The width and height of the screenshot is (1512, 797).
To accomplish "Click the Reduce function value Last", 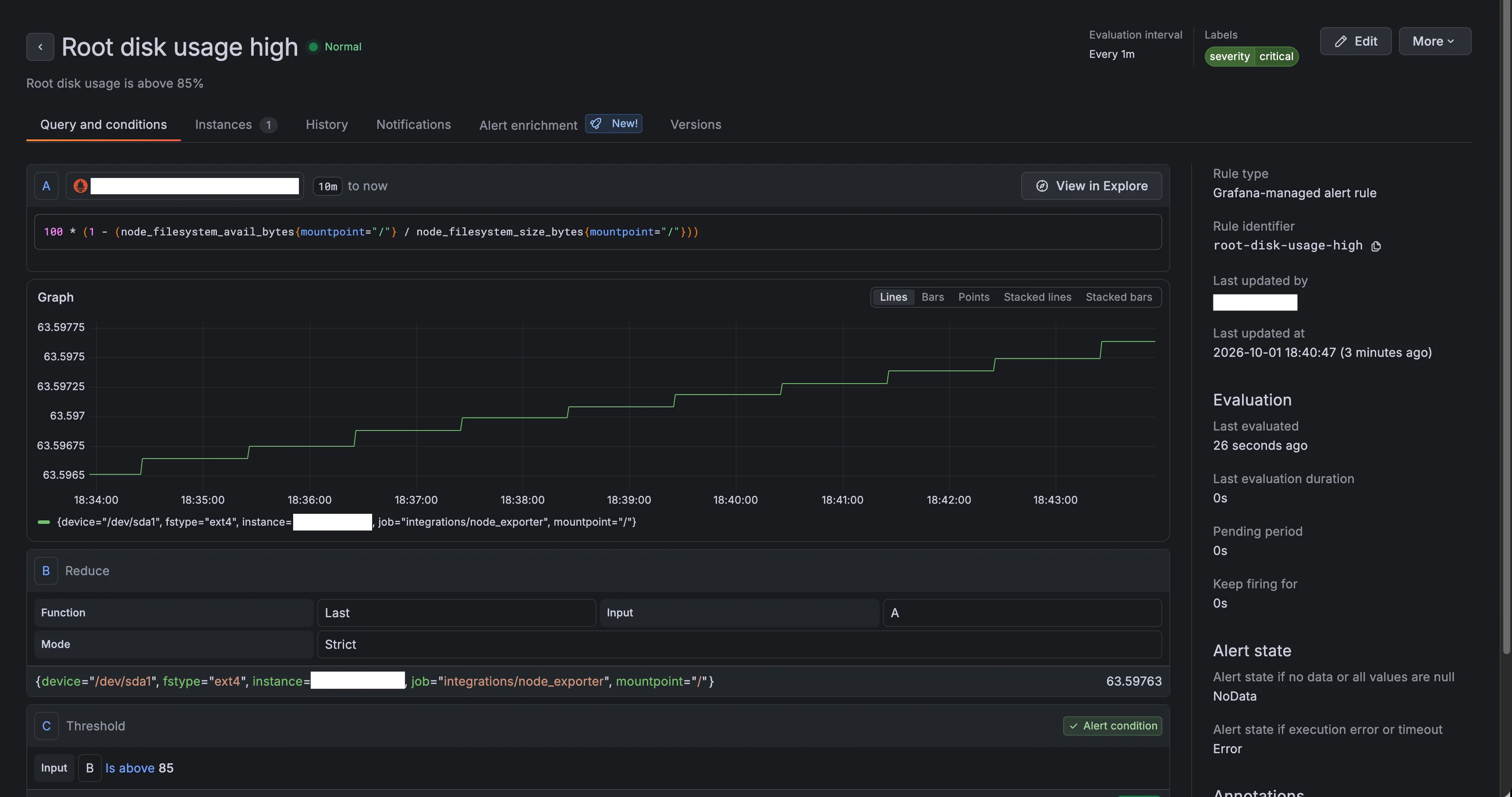I will tap(456, 612).
